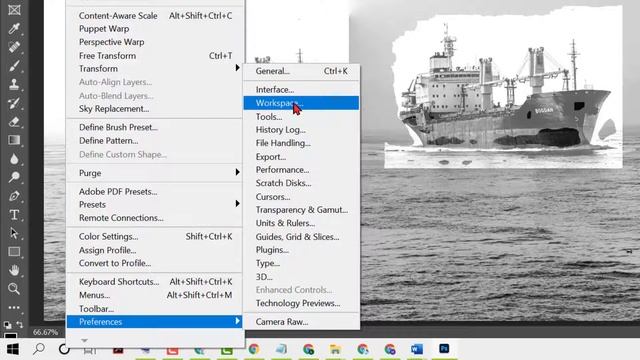Reset default foreground and background colors

click(x=7, y=325)
